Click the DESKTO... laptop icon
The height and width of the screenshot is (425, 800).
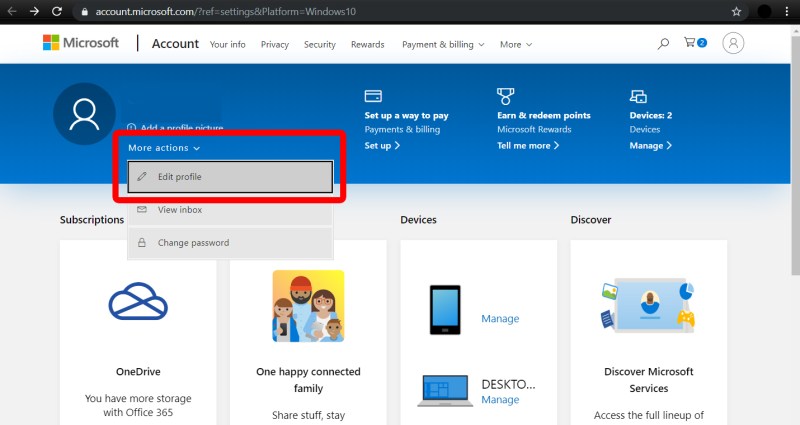point(445,391)
